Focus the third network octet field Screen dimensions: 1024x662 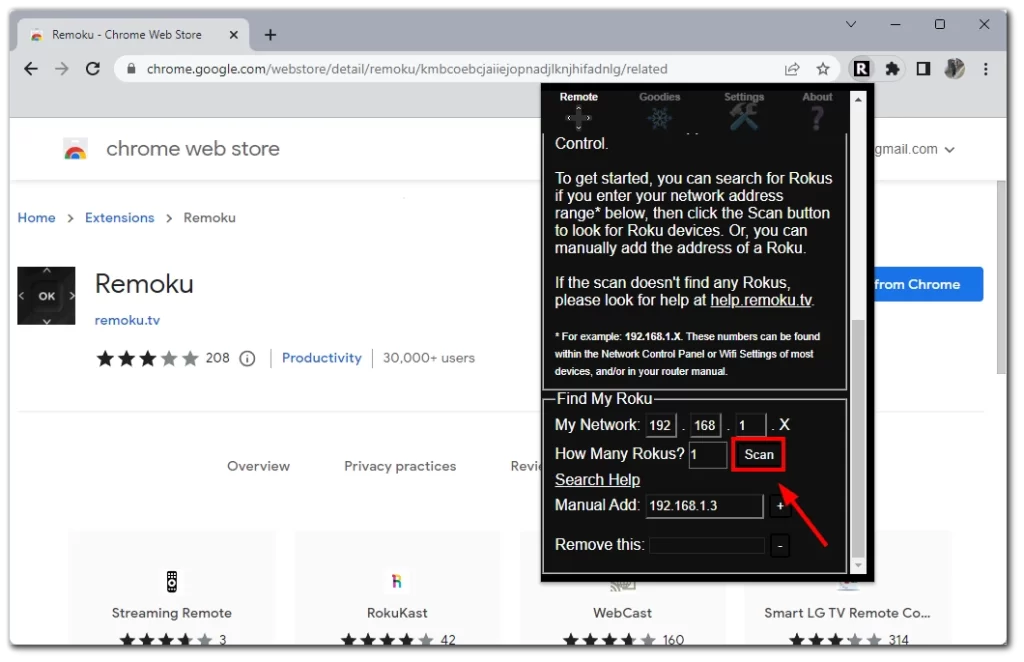pyautogui.click(x=750, y=426)
